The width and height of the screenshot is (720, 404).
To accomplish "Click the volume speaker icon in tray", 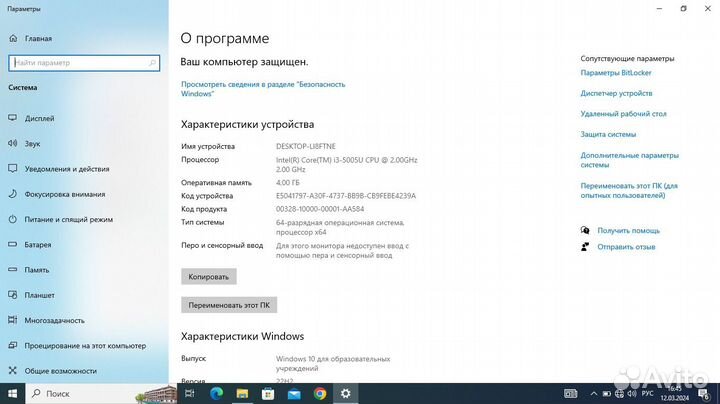I will click(x=632, y=394).
